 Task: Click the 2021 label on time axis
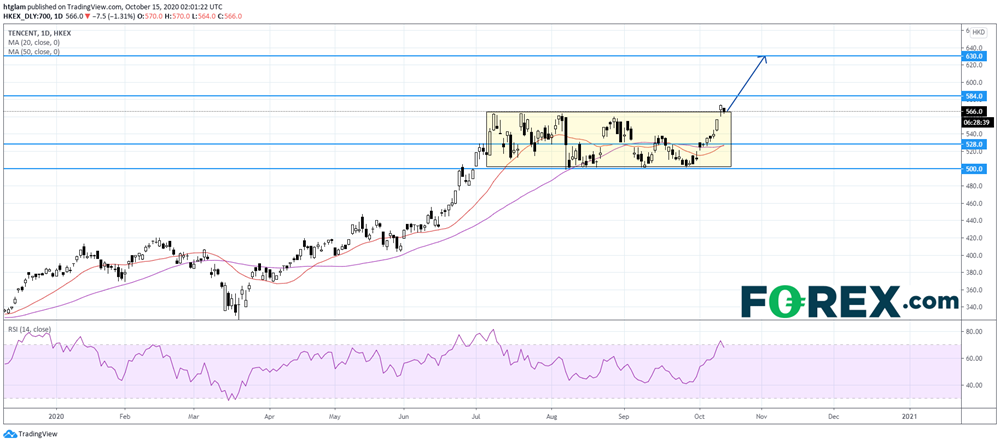910,413
